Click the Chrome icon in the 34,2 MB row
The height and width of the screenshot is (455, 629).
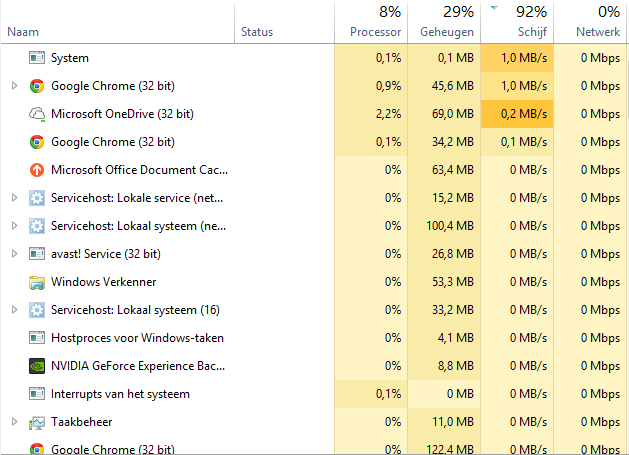click(37, 142)
